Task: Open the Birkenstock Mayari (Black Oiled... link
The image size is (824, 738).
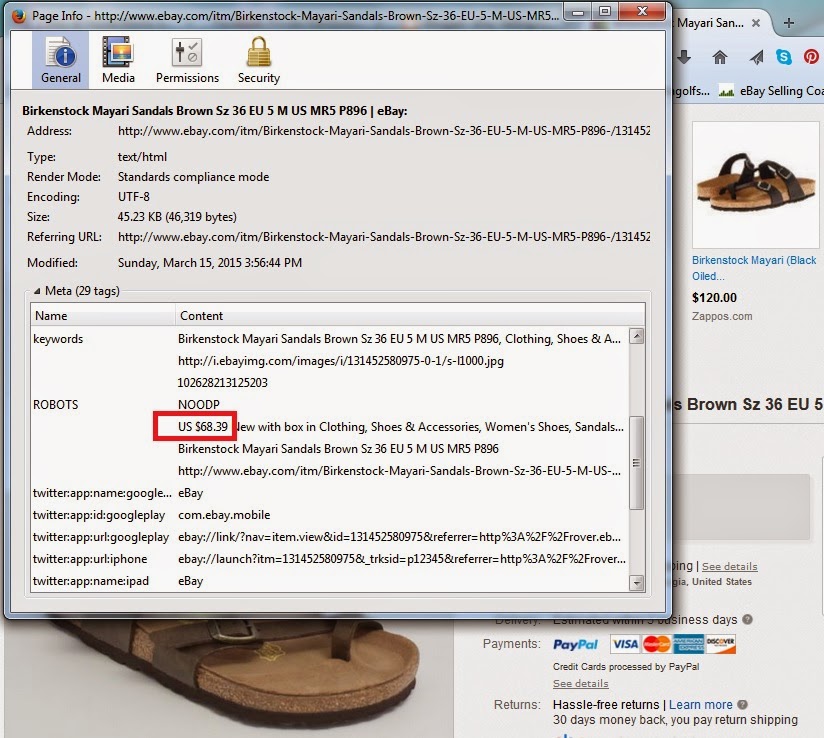Action: (x=754, y=268)
